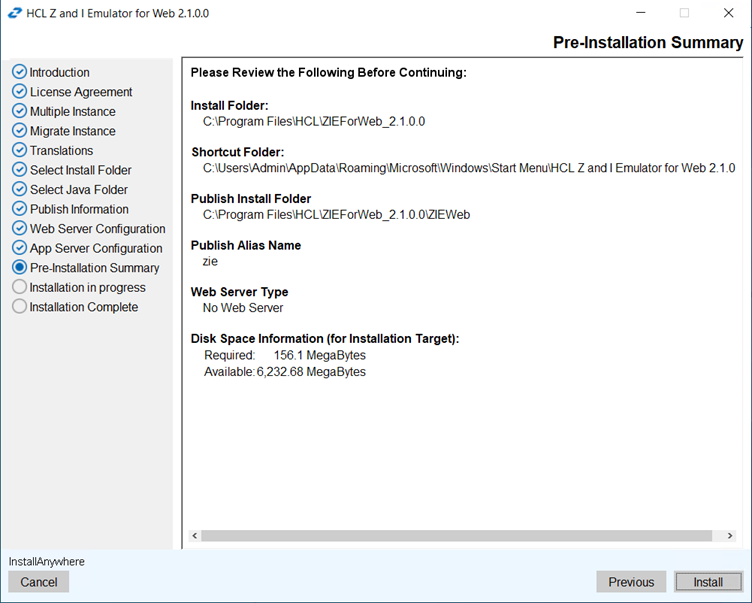The width and height of the screenshot is (752, 603).
Task: Click the 'Publish Information' step label
Action: (79, 209)
